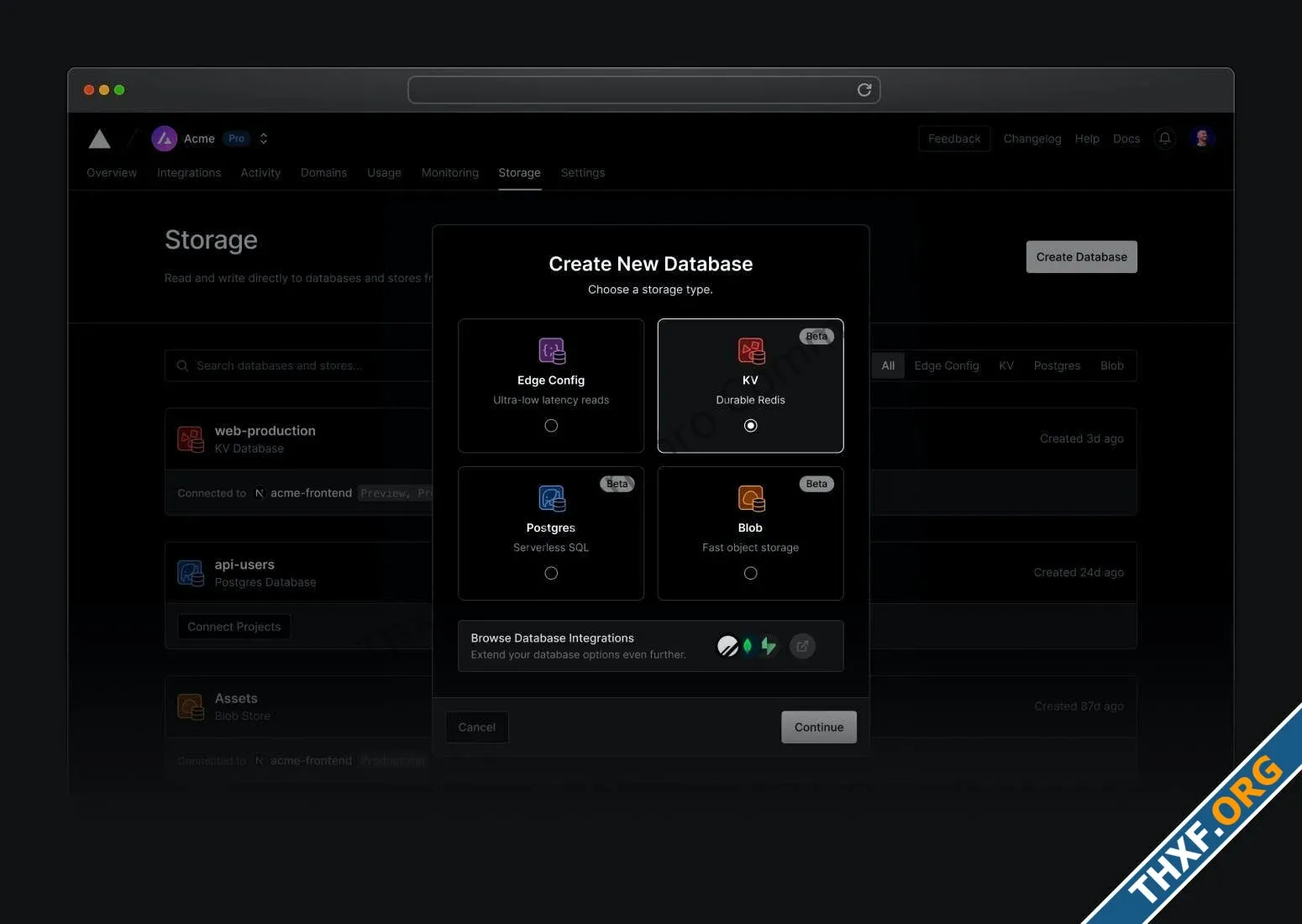Expand the team switcher chevrons
The height and width of the screenshot is (924, 1302).
tap(264, 139)
